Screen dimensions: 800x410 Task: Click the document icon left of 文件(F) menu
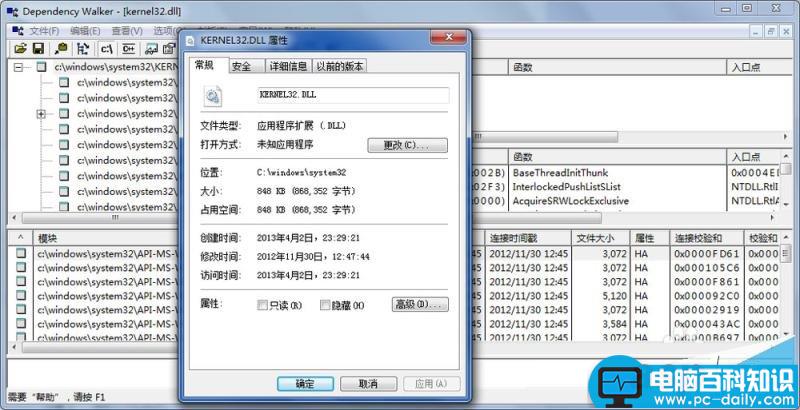(17, 31)
